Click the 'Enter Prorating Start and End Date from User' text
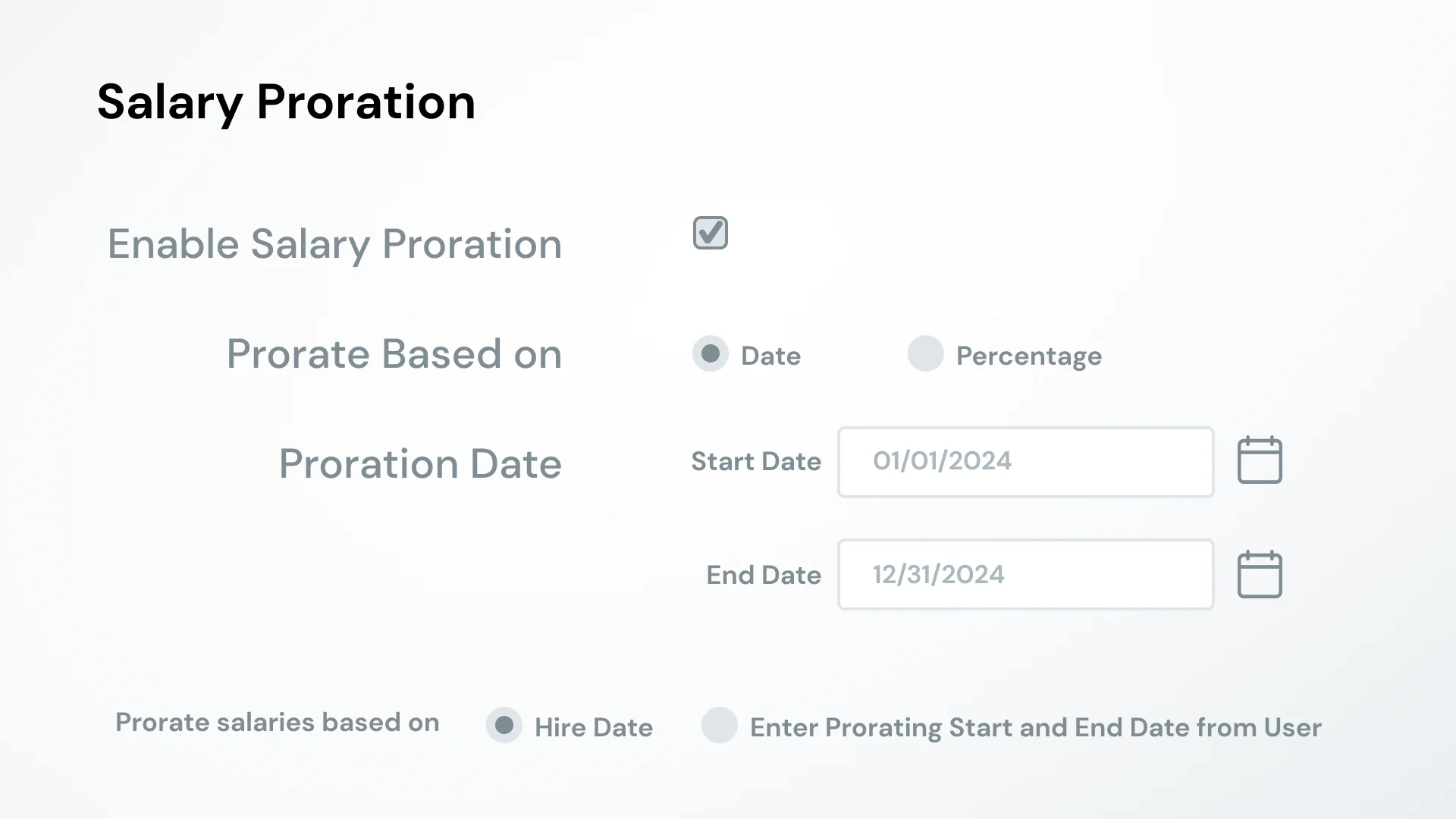Viewport: 1456px width, 819px height. [x=1036, y=727]
